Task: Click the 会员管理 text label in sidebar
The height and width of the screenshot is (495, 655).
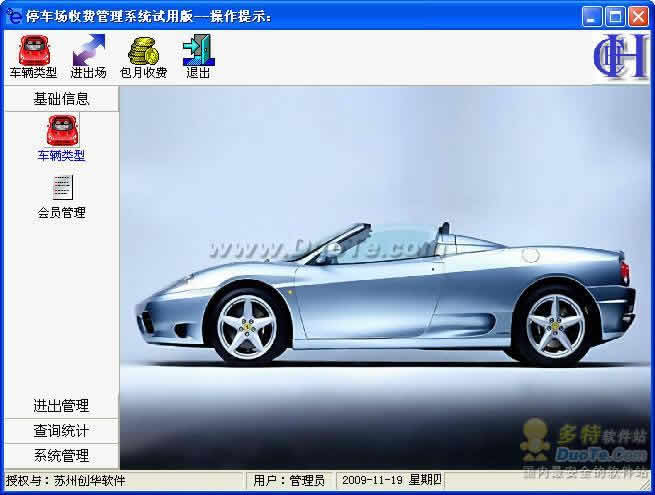Action: (61, 213)
